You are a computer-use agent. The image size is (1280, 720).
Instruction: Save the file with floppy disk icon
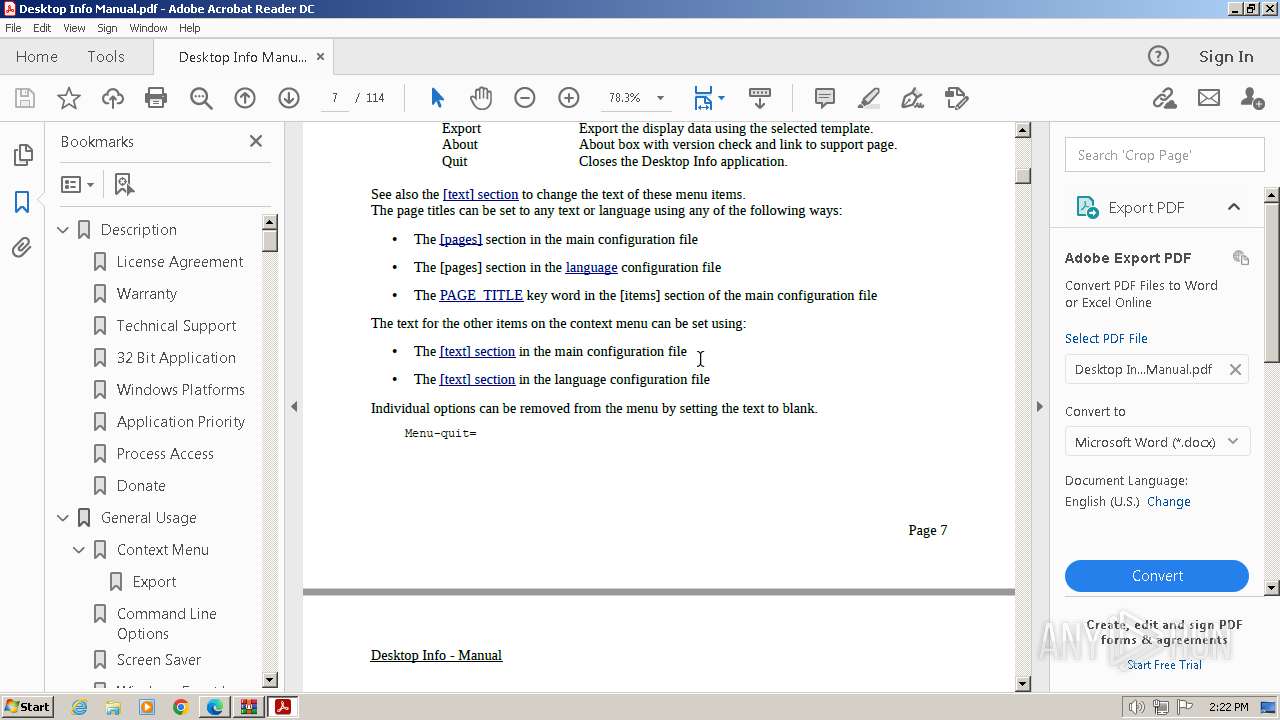click(x=25, y=98)
